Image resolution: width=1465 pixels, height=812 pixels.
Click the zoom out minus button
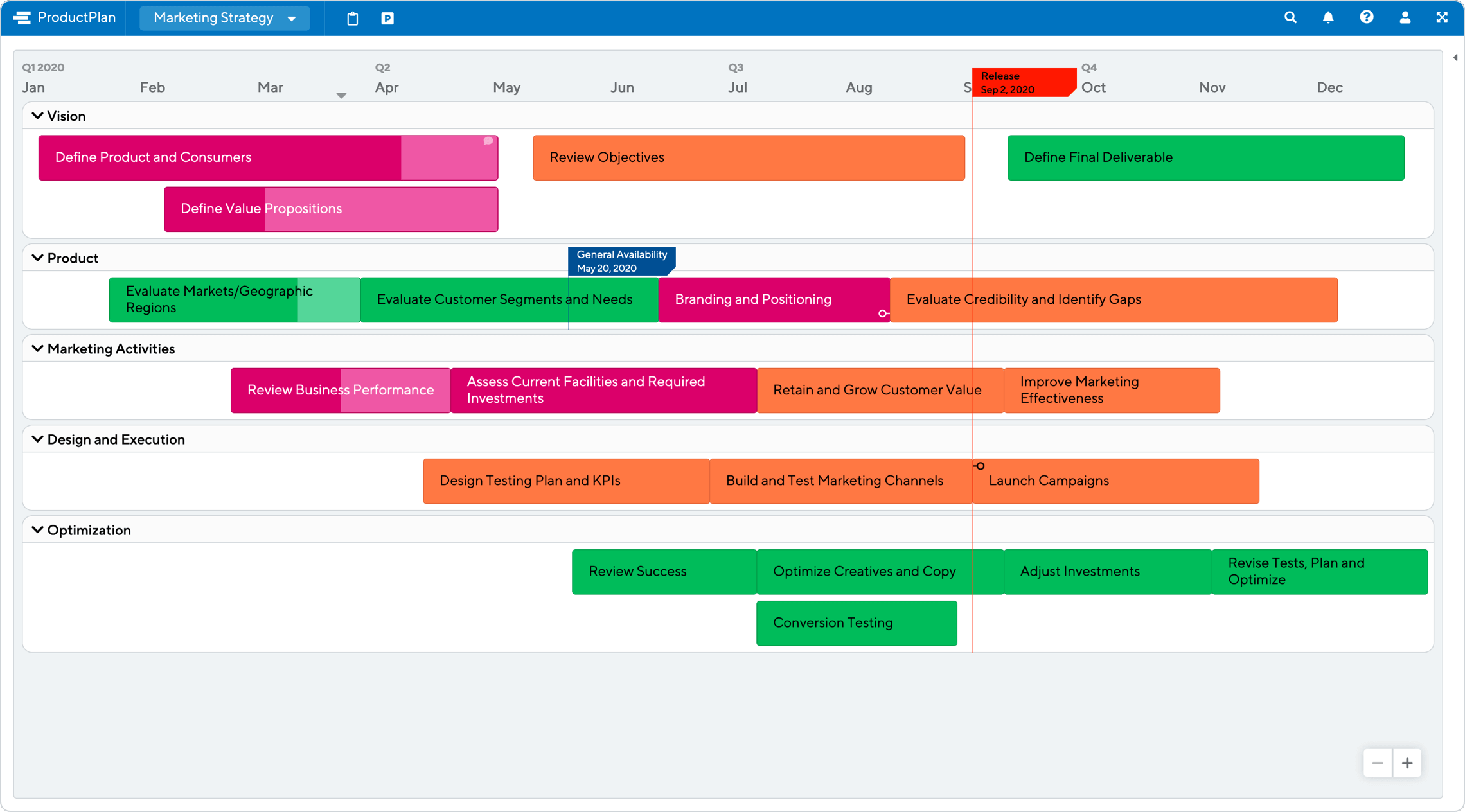coord(1378,763)
